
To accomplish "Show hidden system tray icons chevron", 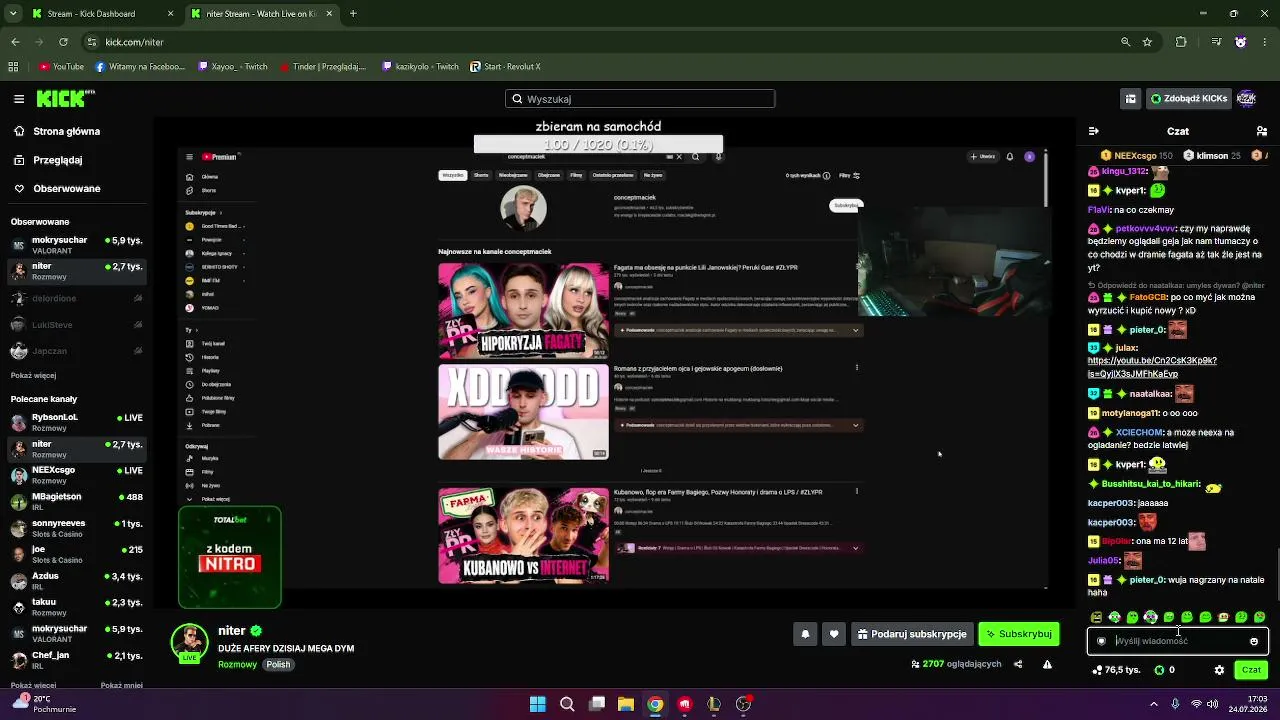I will [1156, 704].
